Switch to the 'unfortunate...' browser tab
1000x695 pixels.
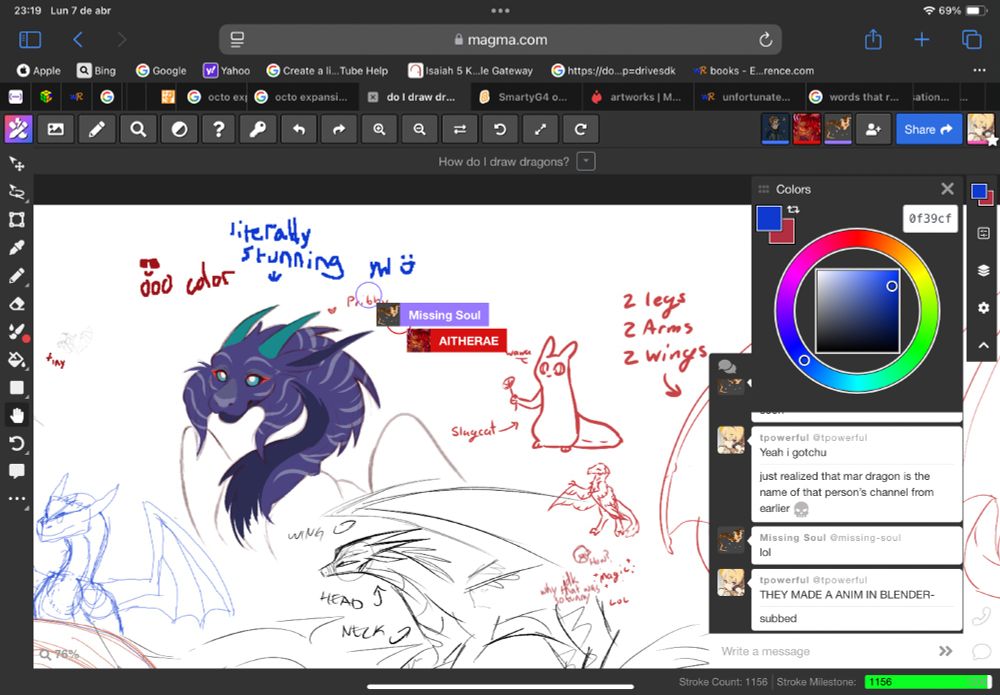coord(747,97)
